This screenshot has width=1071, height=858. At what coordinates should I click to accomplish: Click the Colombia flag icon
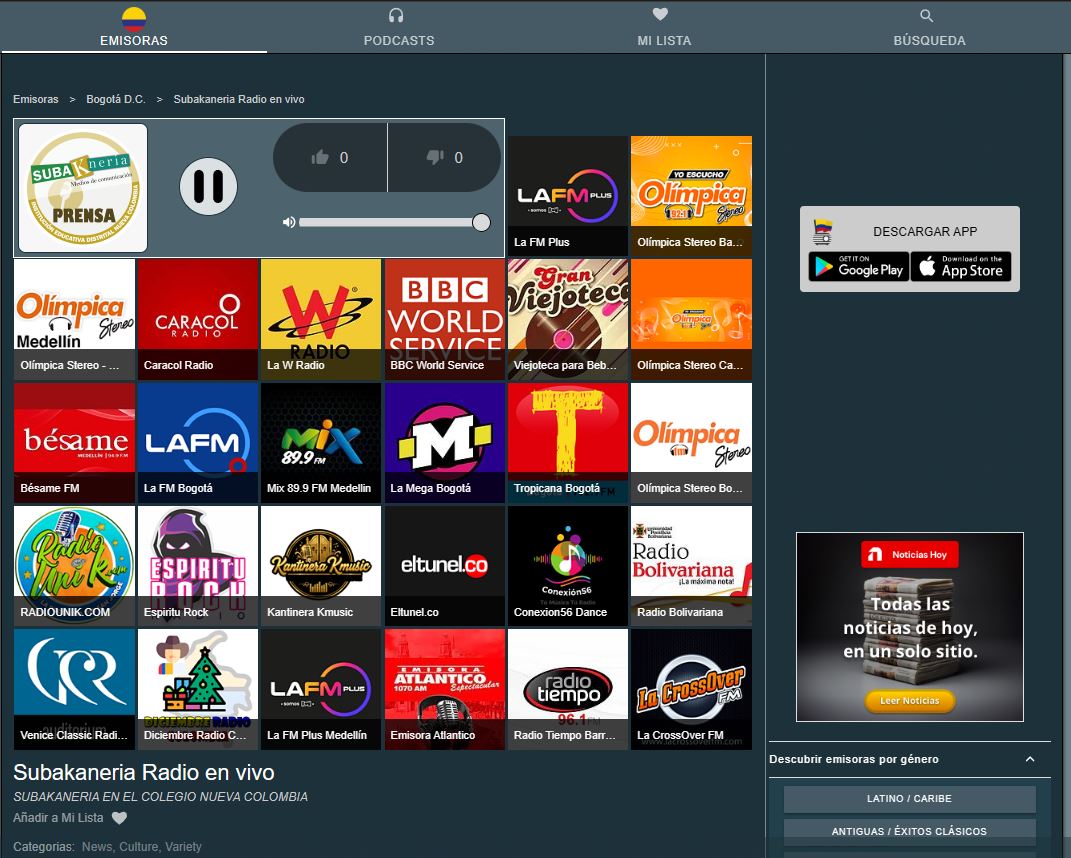pos(133,18)
